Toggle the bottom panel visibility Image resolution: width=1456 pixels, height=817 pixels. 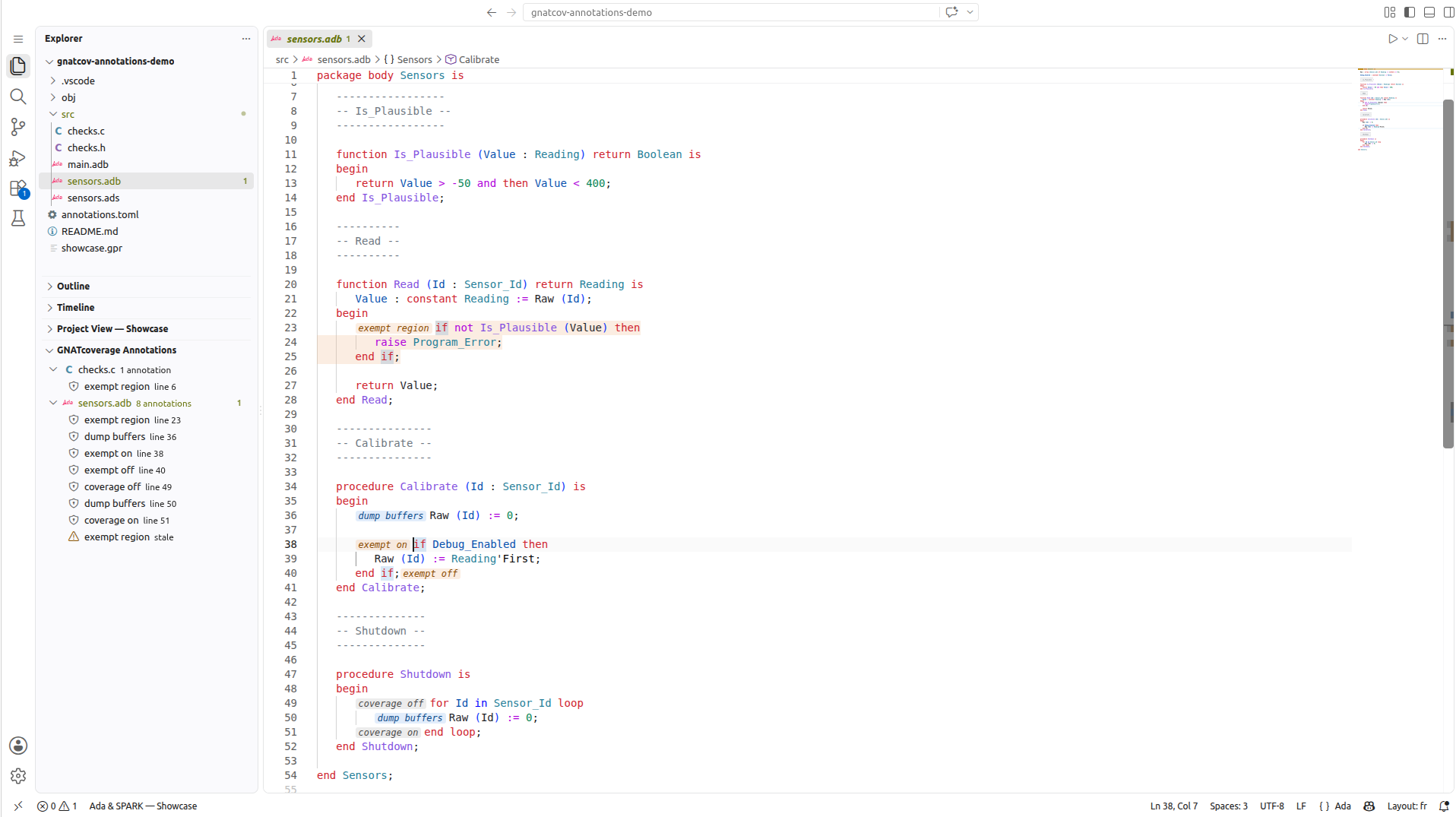(1429, 12)
